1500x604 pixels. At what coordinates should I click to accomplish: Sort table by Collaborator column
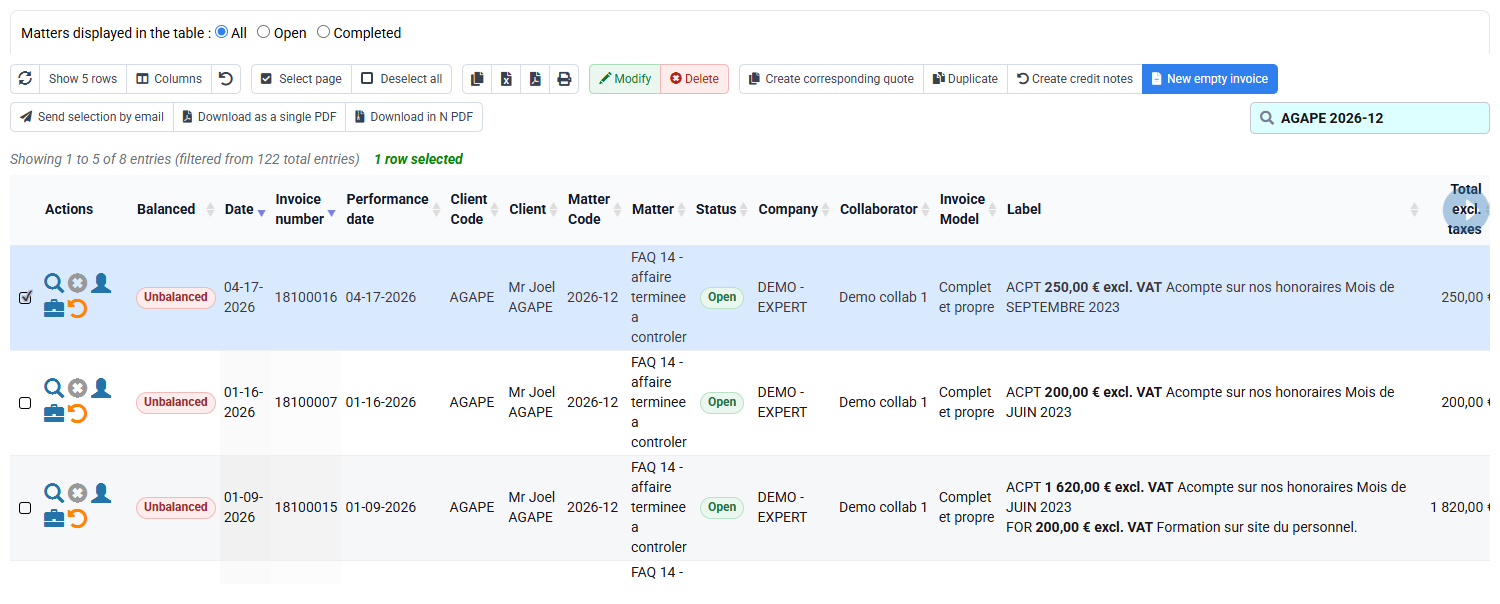point(885,209)
